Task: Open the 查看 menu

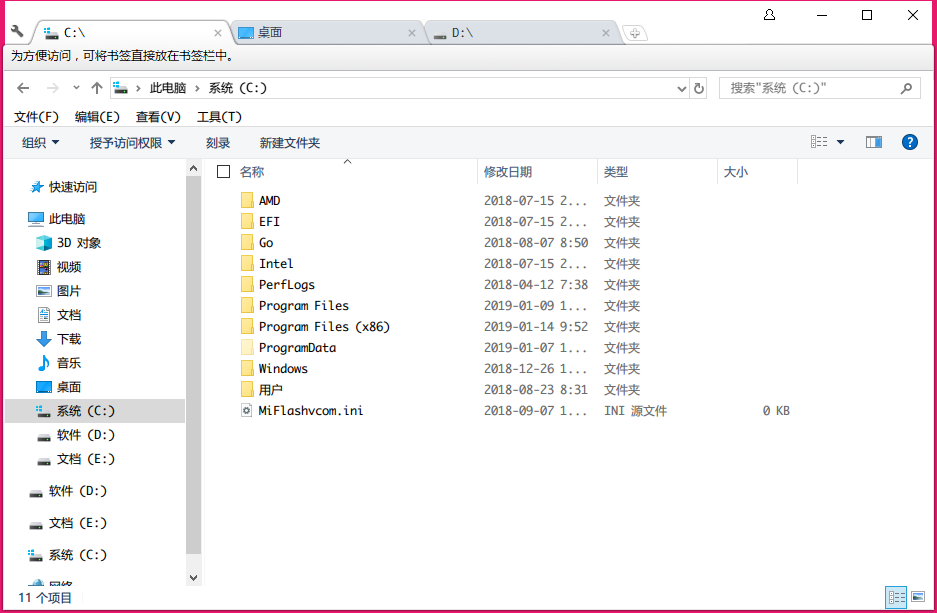Action: click(157, 115)
